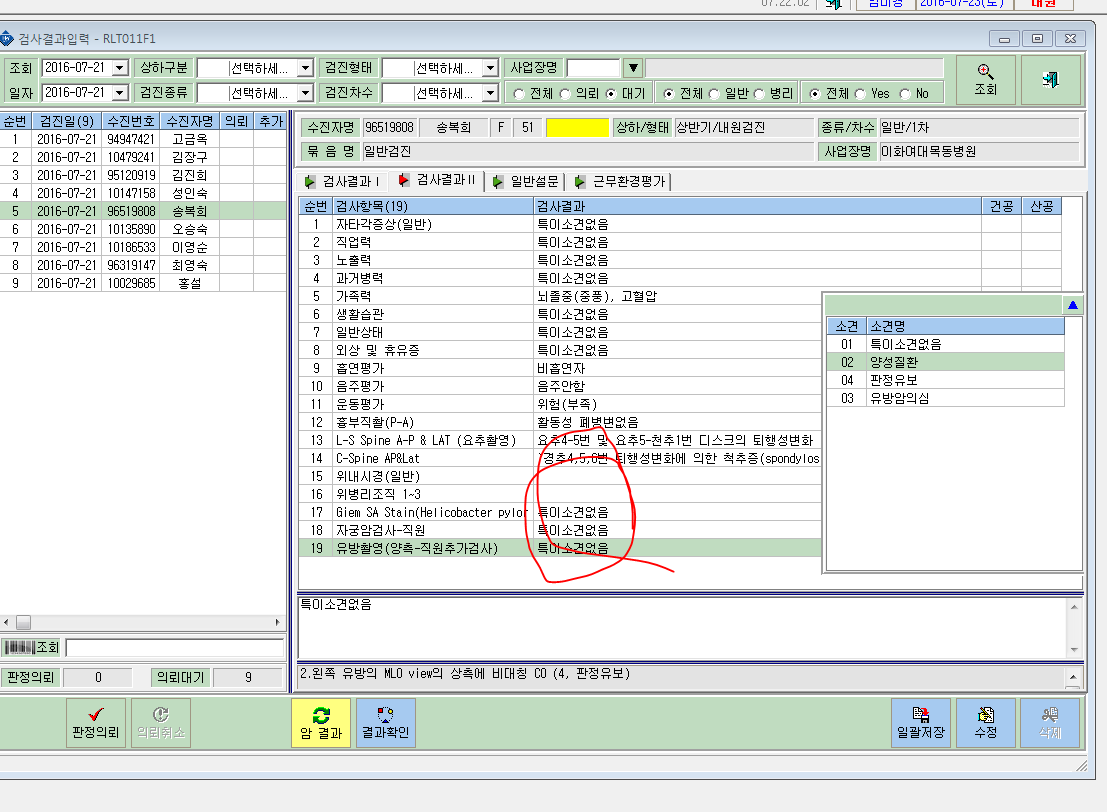Click the yellow color box beside age 51
This screenshot has width=1107, height=812.
pos(577,128)
